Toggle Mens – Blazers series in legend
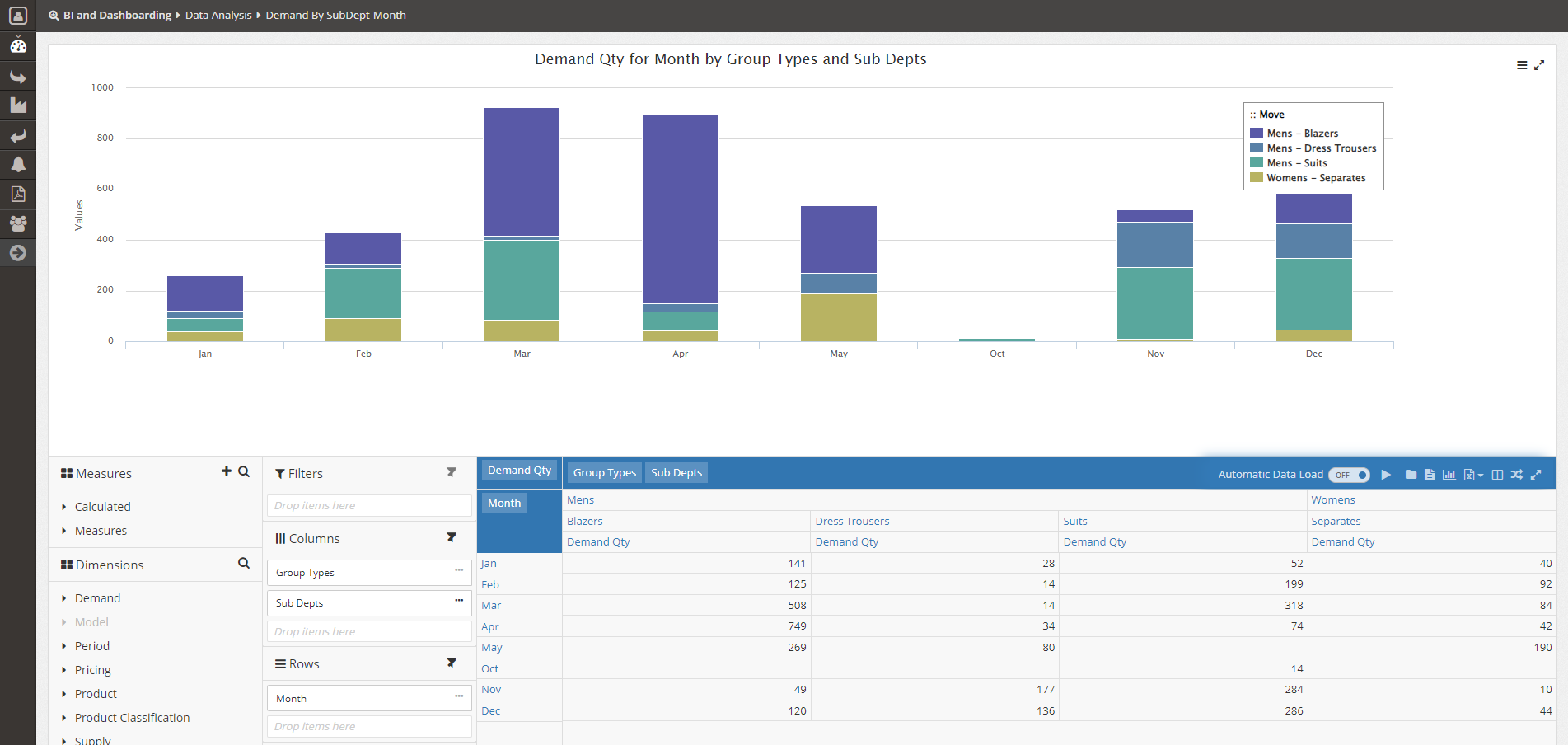The height and width of the screenshot is (745, 1568). click(x=1302, y=134)
